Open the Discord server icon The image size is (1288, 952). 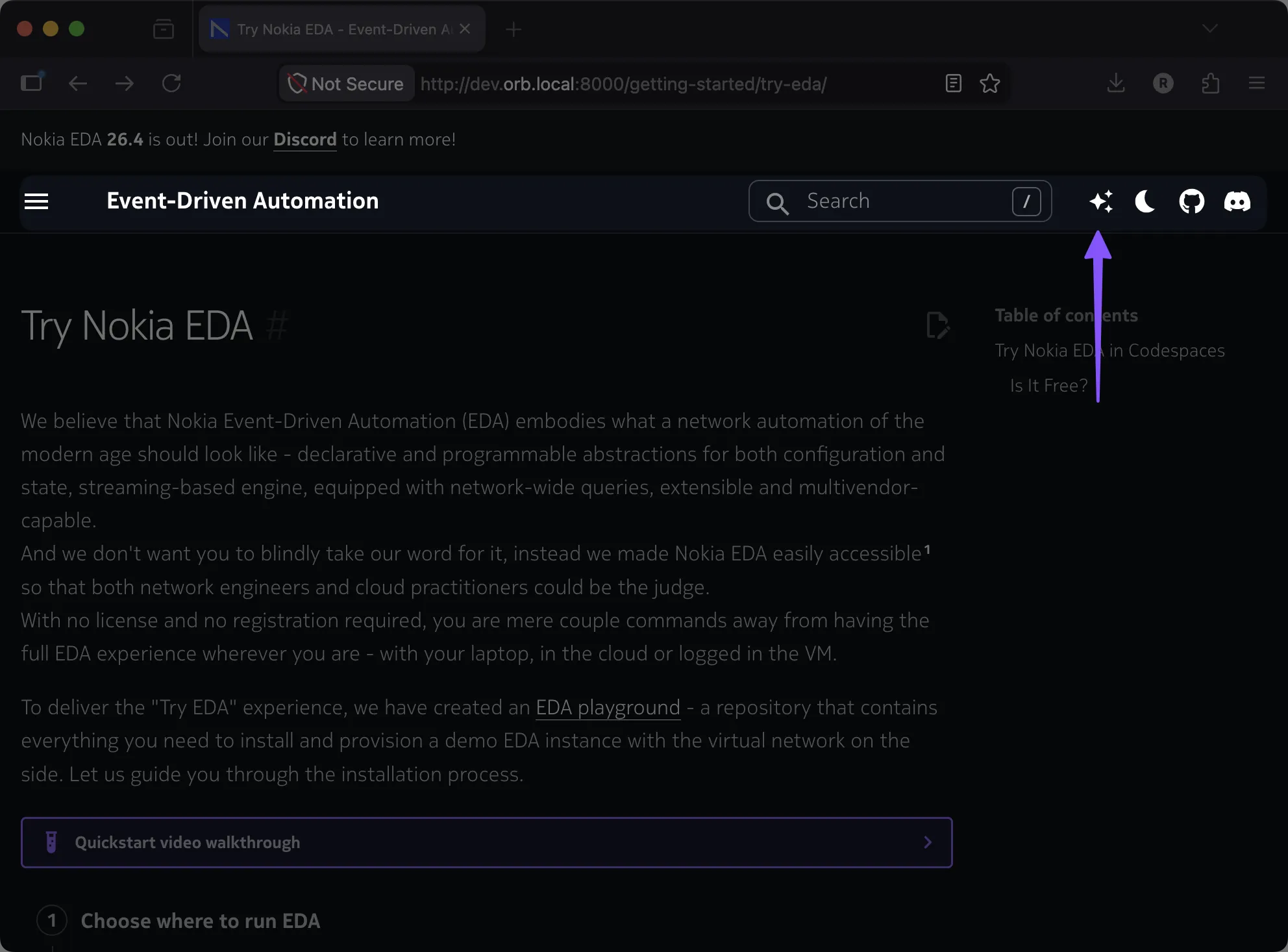(x=1237, y=201)
